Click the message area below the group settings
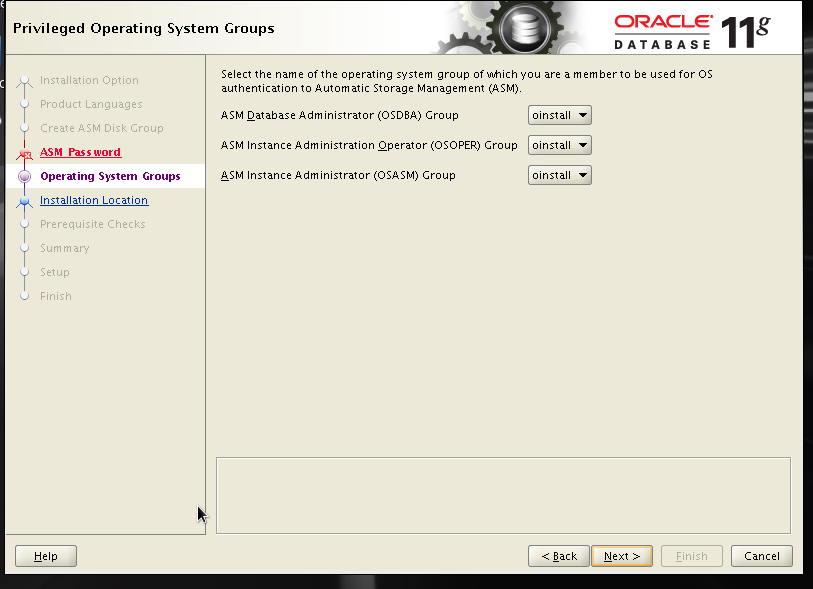The width and height of the screenshot is (813, 589). point(503,492)
